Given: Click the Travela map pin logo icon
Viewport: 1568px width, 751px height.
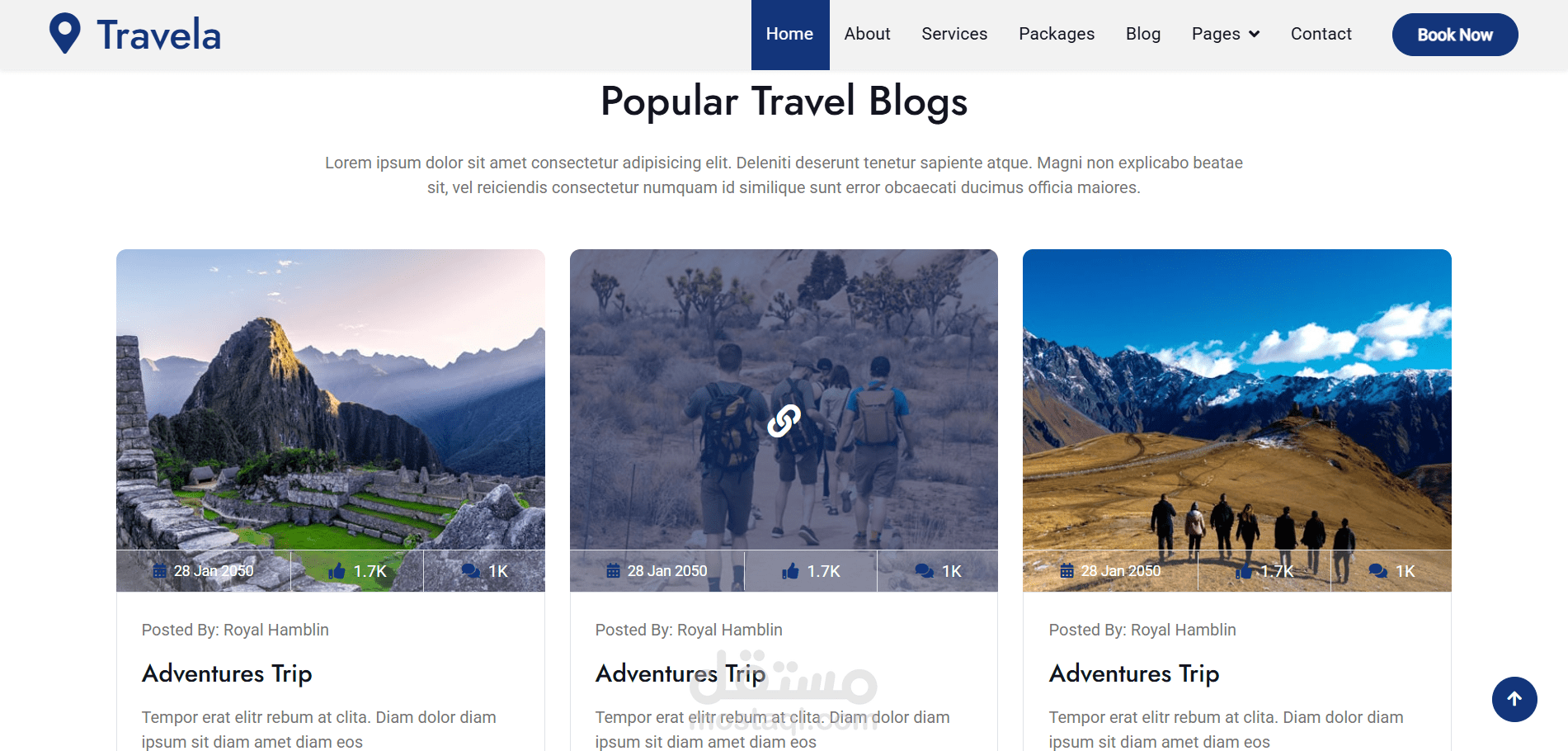Looking at the screenshot, I should pos(65,34).
